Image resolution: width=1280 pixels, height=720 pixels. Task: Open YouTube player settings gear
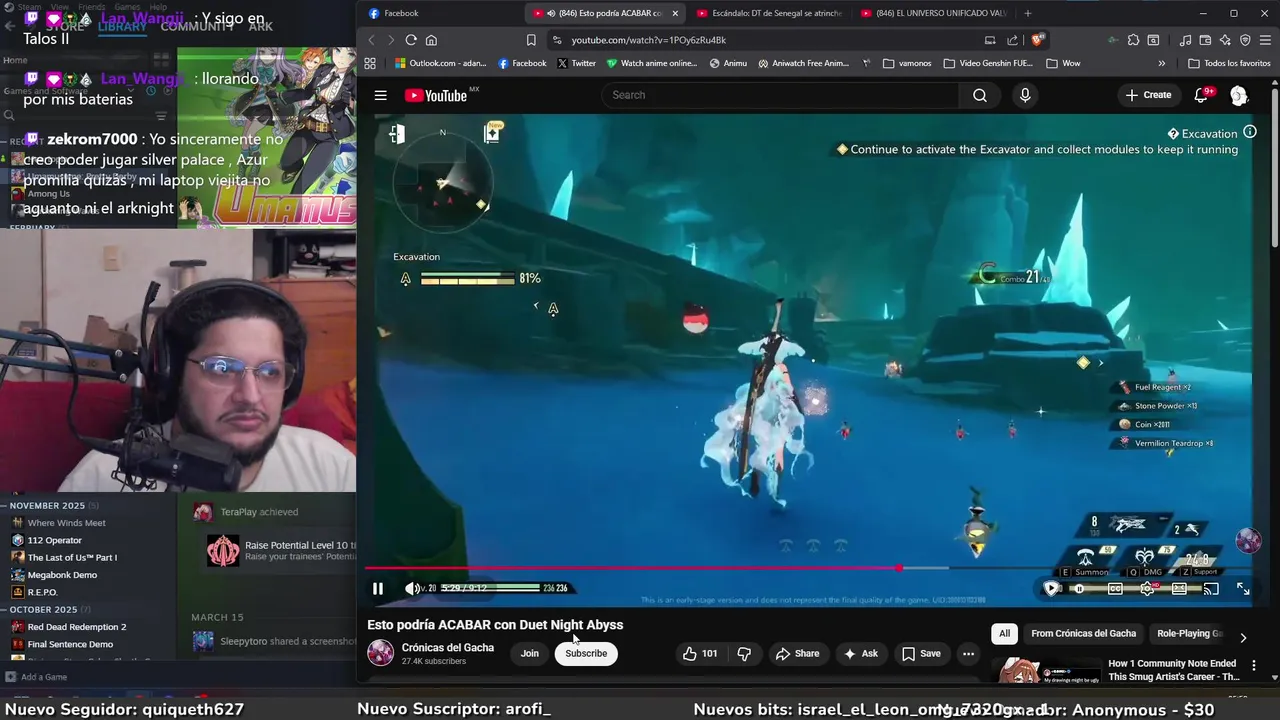tap(1147, 589)
